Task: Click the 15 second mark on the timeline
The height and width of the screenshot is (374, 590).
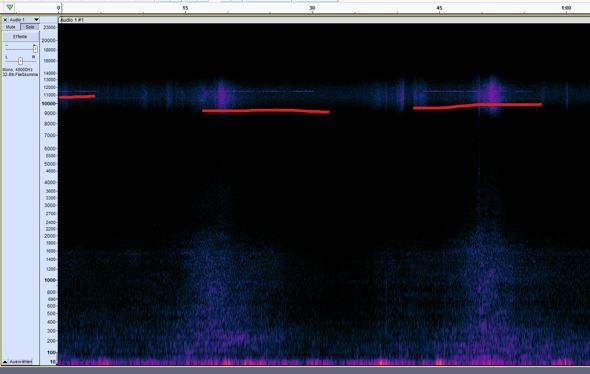Action: click(185, 8)
